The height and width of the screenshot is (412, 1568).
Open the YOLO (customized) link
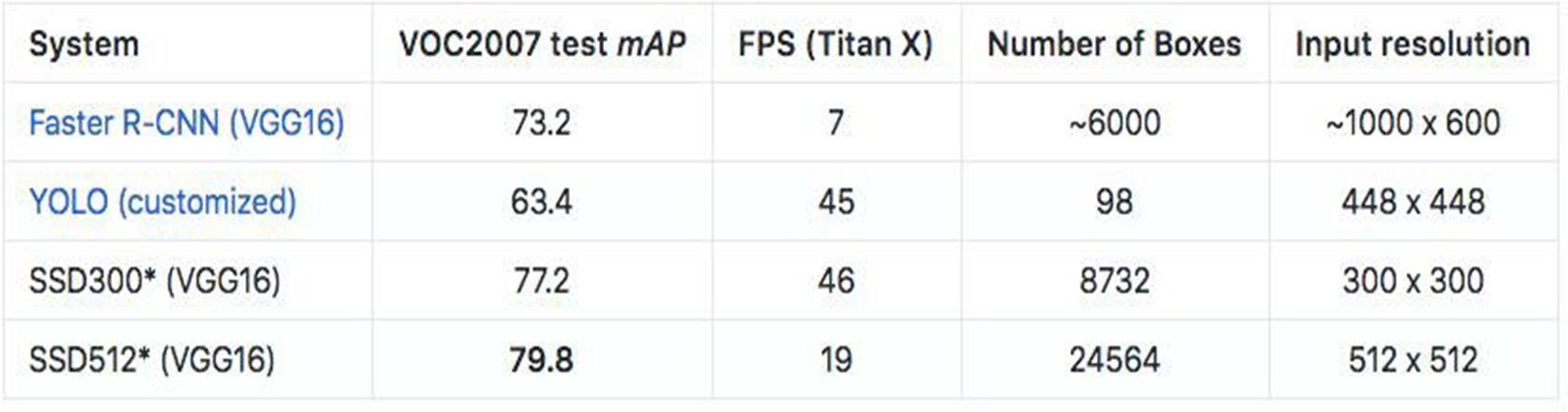coord(163,201)
